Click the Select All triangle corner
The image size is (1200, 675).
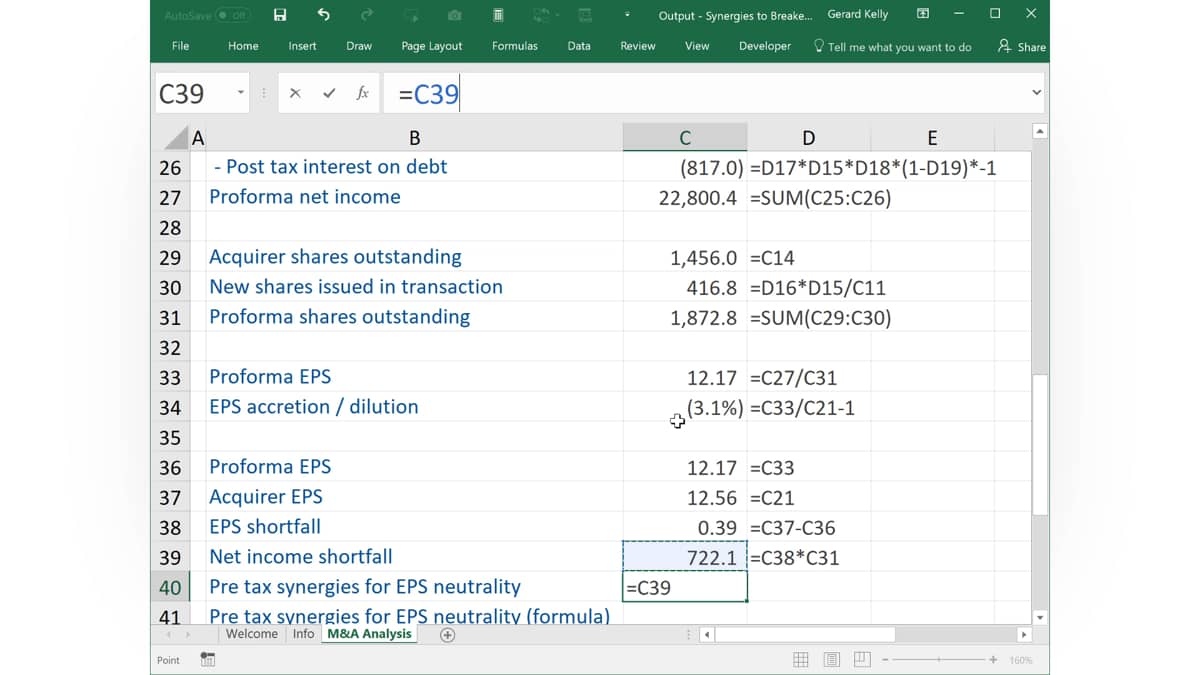click(x=176, y=138)
